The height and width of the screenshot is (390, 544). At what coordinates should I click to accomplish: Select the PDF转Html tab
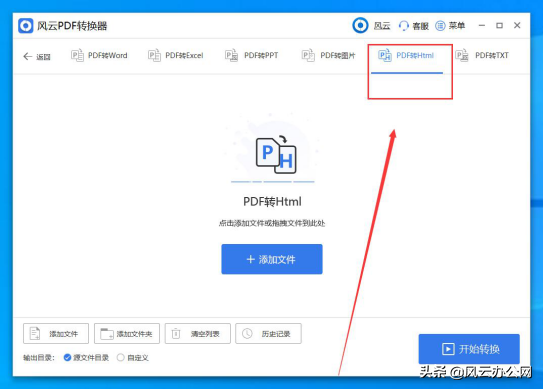tap(406, 56)
